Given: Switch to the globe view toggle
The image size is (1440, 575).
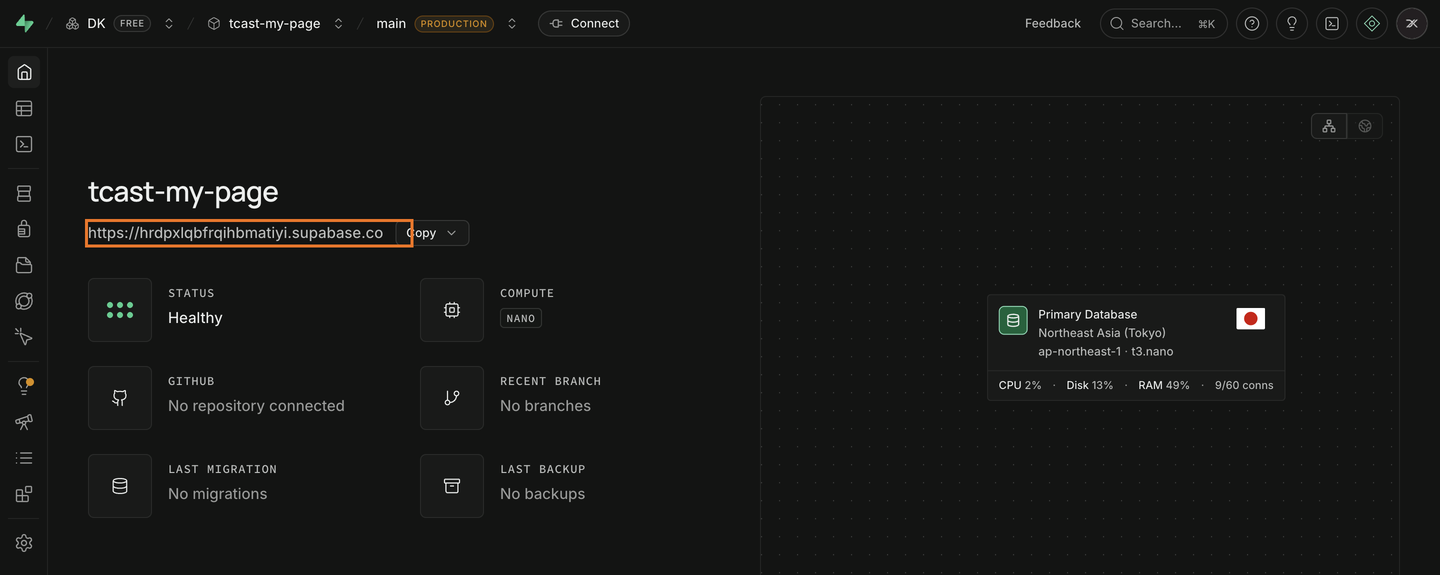Looking at the screenshot, I should [x=1364, y=125].
